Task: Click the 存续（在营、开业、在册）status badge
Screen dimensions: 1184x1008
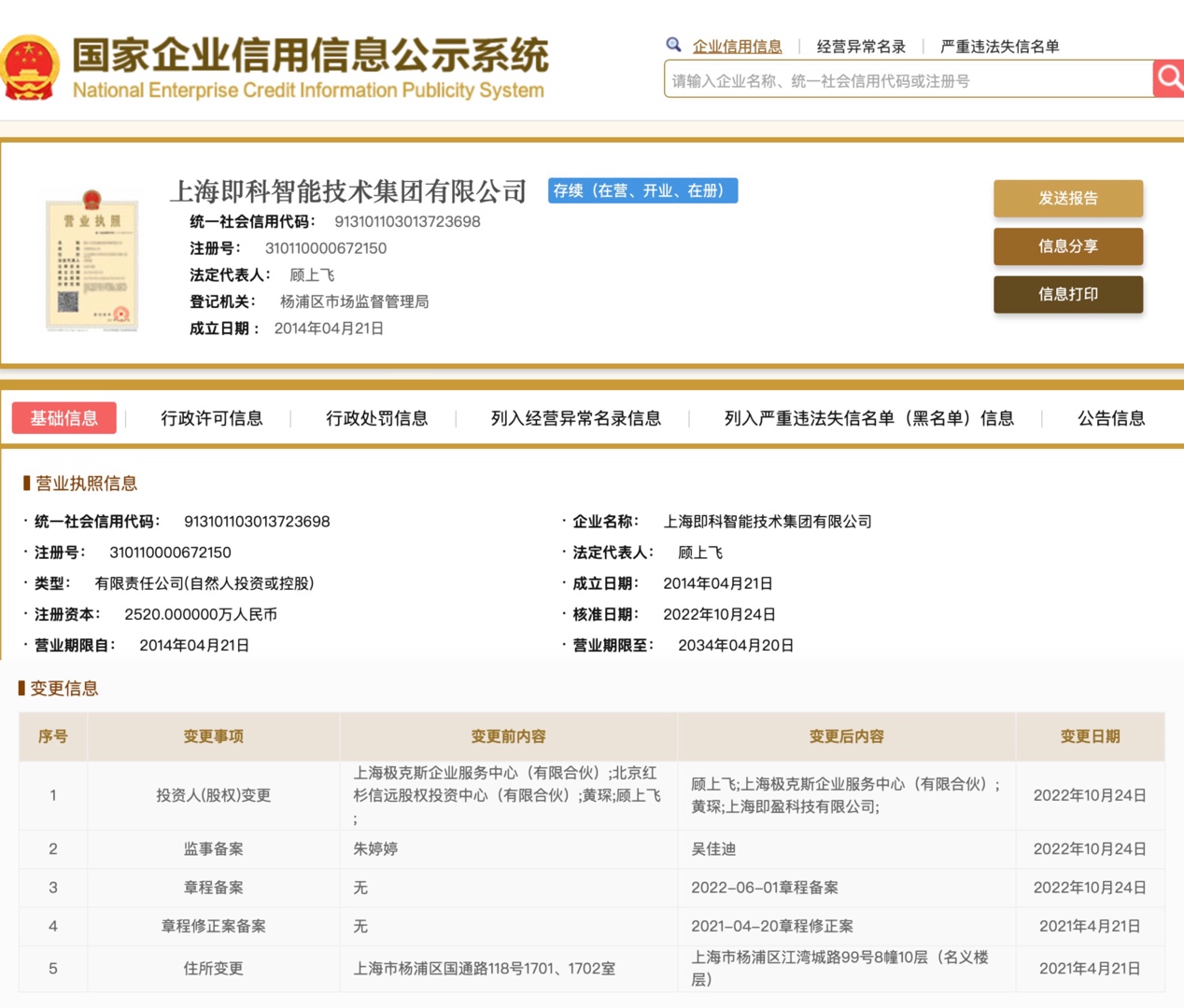Action: pyautogui.click(x=642, y=190)
